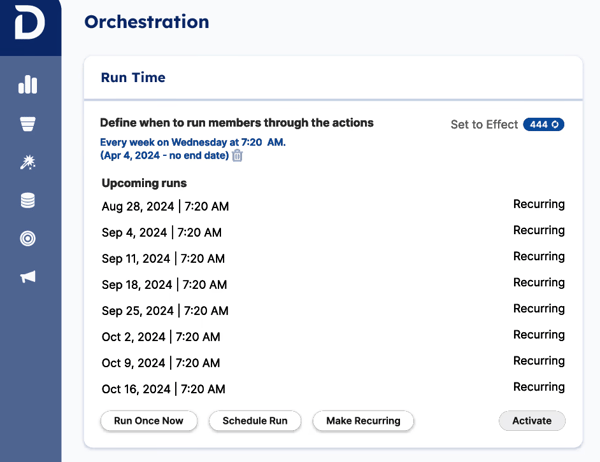Select the magic wand sidebar icon
Screen dimensions: 600x462
click(28, 163)
